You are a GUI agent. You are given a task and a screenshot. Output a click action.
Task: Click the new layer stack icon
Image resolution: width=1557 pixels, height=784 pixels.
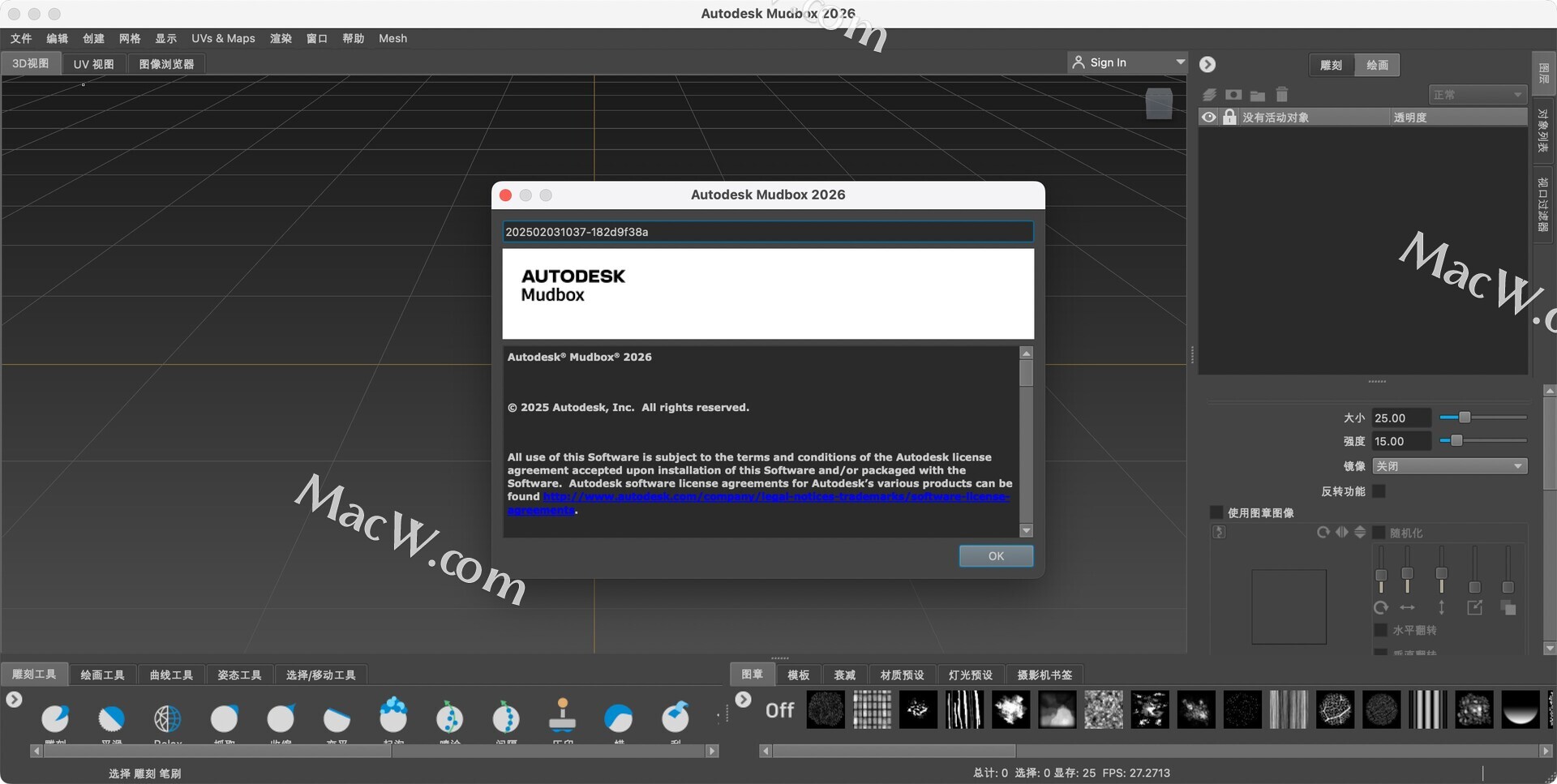pos(1209,95)
